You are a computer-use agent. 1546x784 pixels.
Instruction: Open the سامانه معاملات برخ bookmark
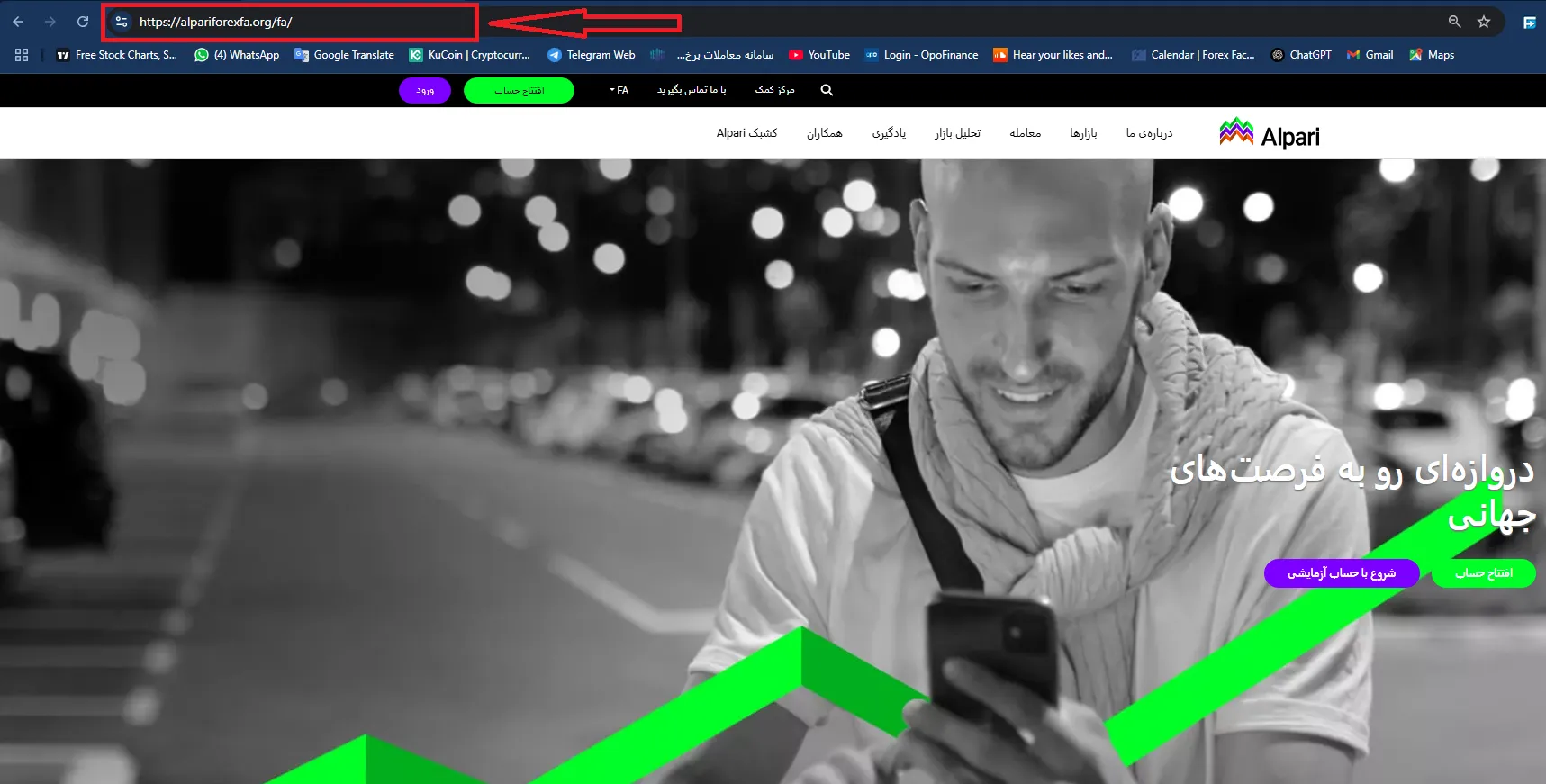[x=712, y=55]
